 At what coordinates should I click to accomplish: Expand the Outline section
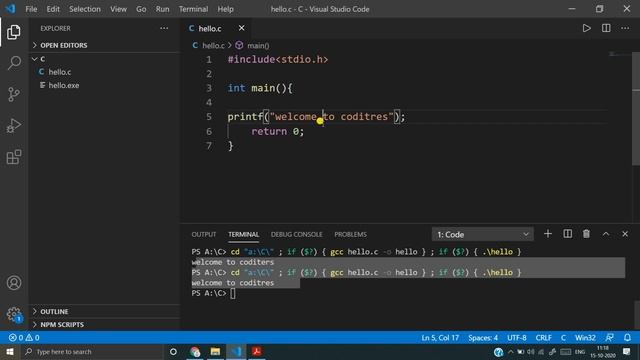[x=104, y=311]
